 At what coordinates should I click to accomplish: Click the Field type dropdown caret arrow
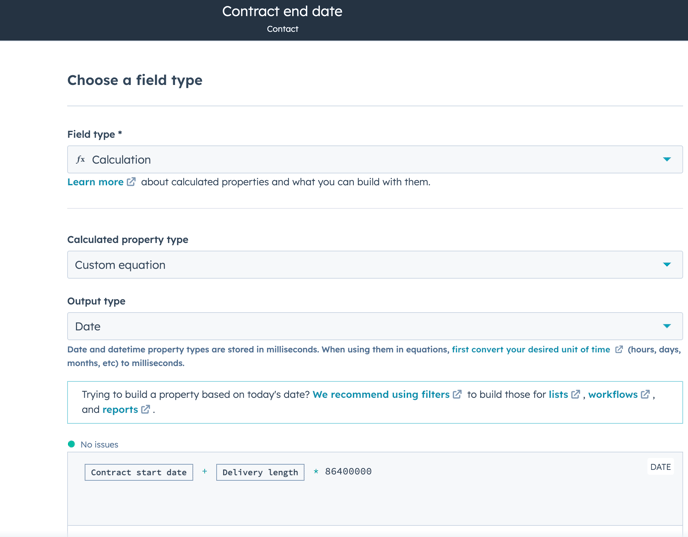666,159
